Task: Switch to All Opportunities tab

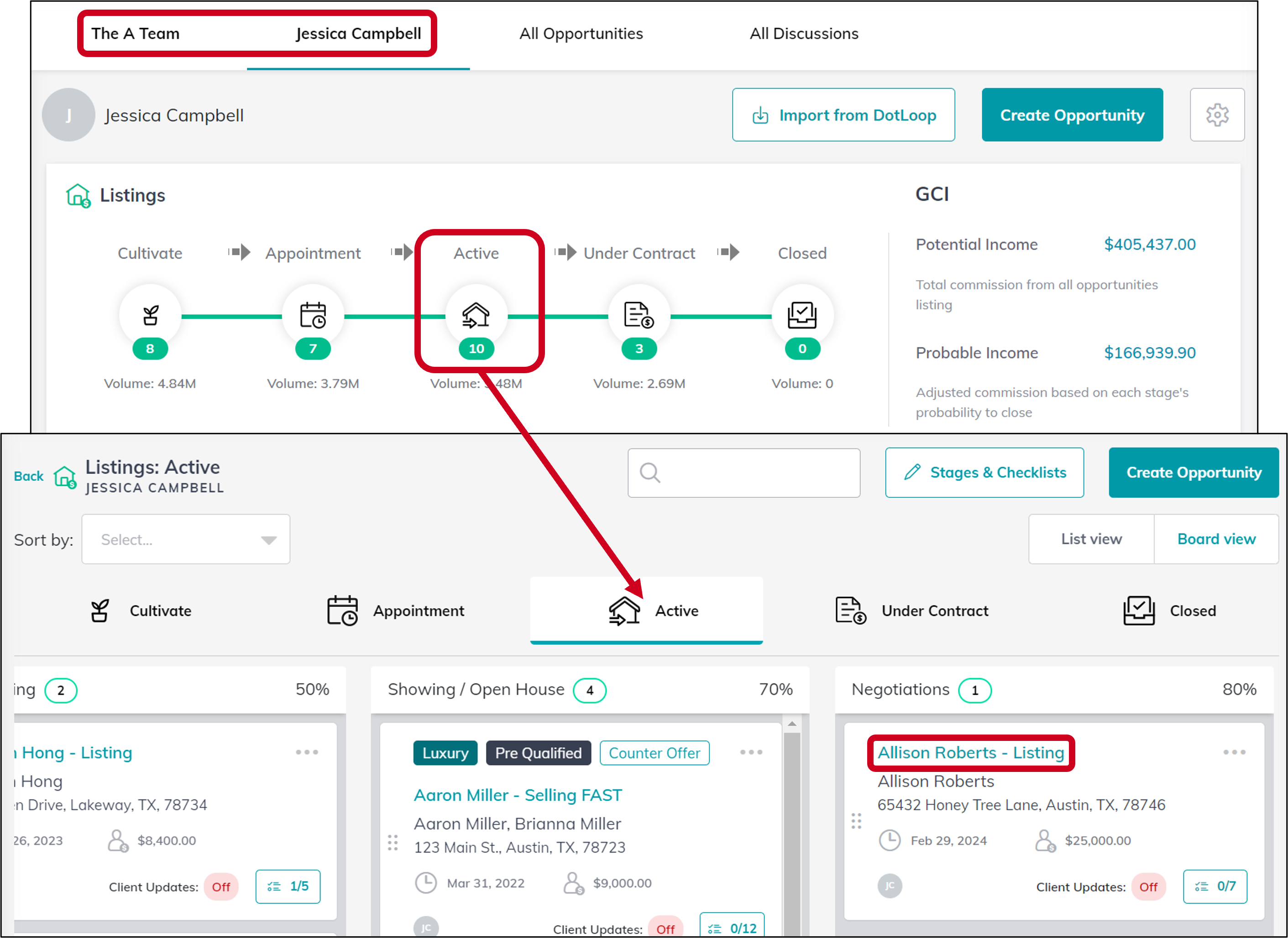Action: (581, 33)
